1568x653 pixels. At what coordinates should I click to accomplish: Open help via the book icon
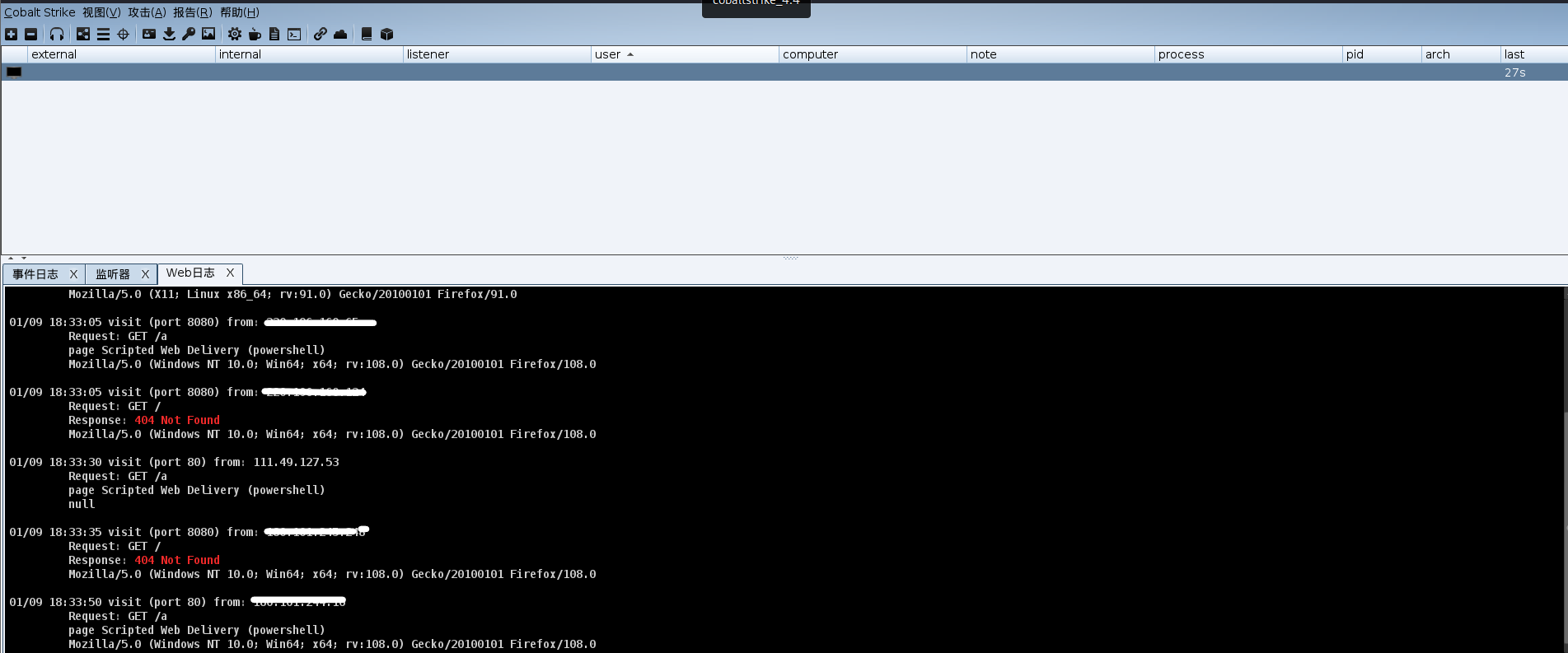tap(367, 34)
